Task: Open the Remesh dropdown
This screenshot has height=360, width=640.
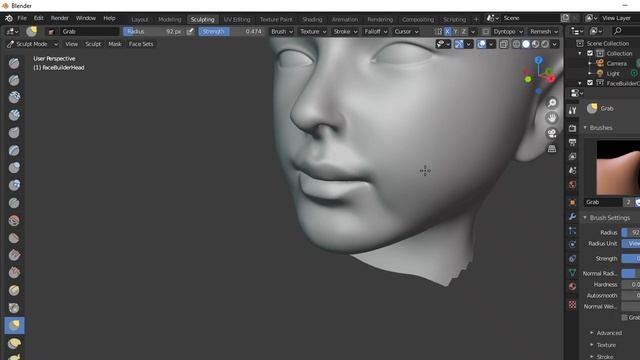Action: (x=544, y=31)
